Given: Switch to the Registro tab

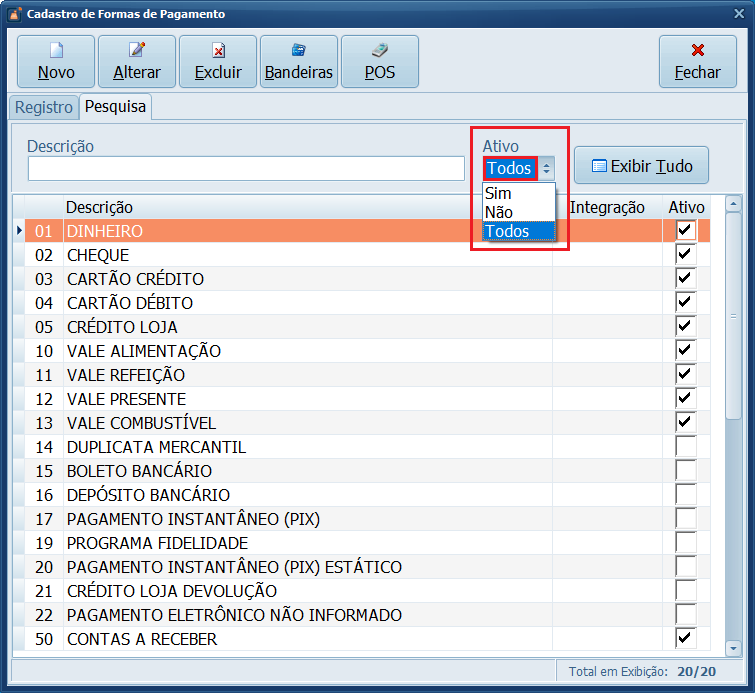Looking at the screenshot, I should tap(43, 106).
